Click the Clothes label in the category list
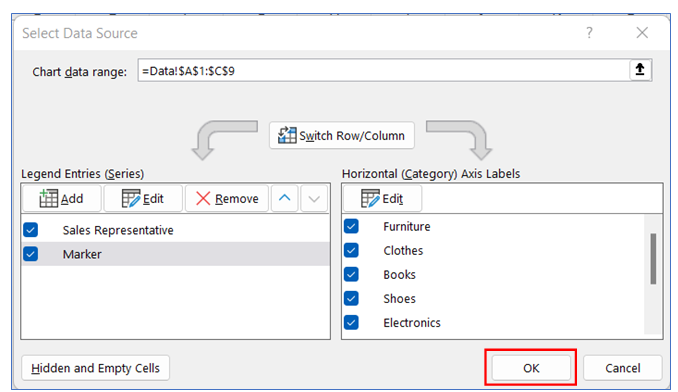This screenshot has width=678, height=392. pos(403,251)
